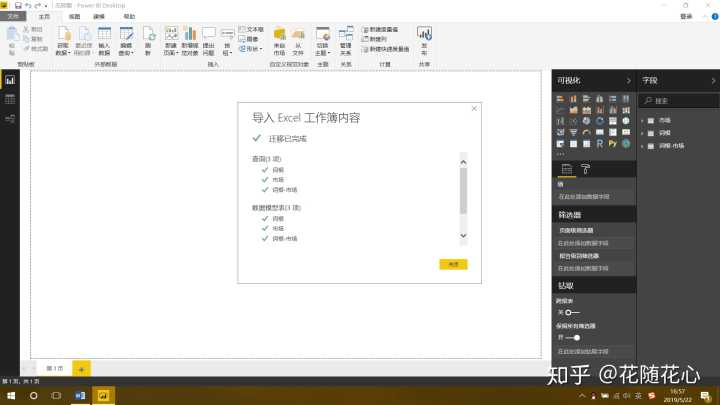
Task: Open the Report view in left sidebar
Action: coord(10,80)
